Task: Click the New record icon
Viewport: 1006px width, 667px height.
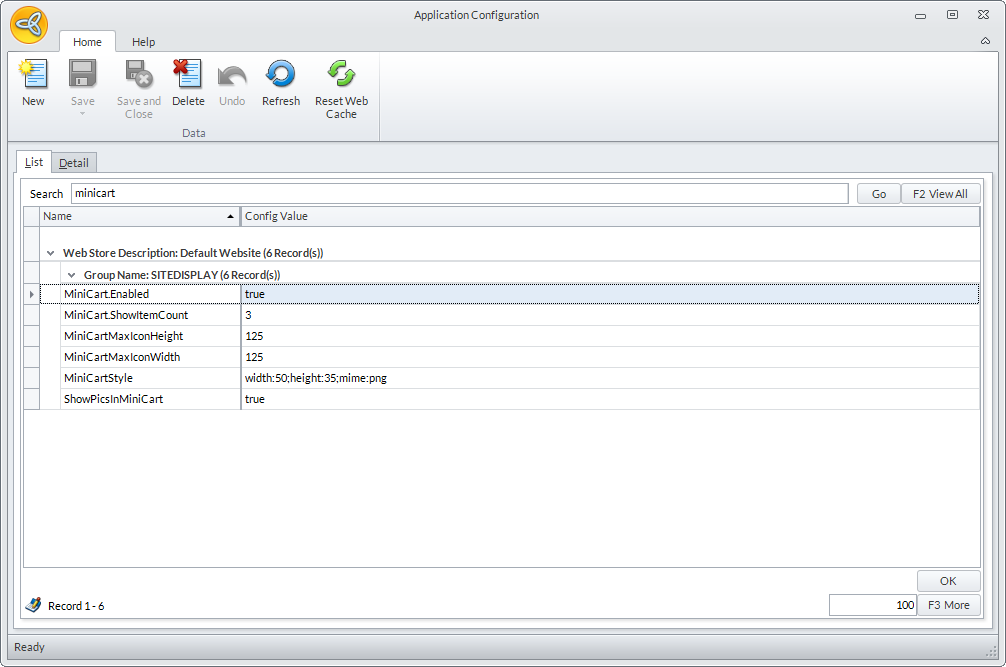Action: pyautogui.click(x=33, y=75)
